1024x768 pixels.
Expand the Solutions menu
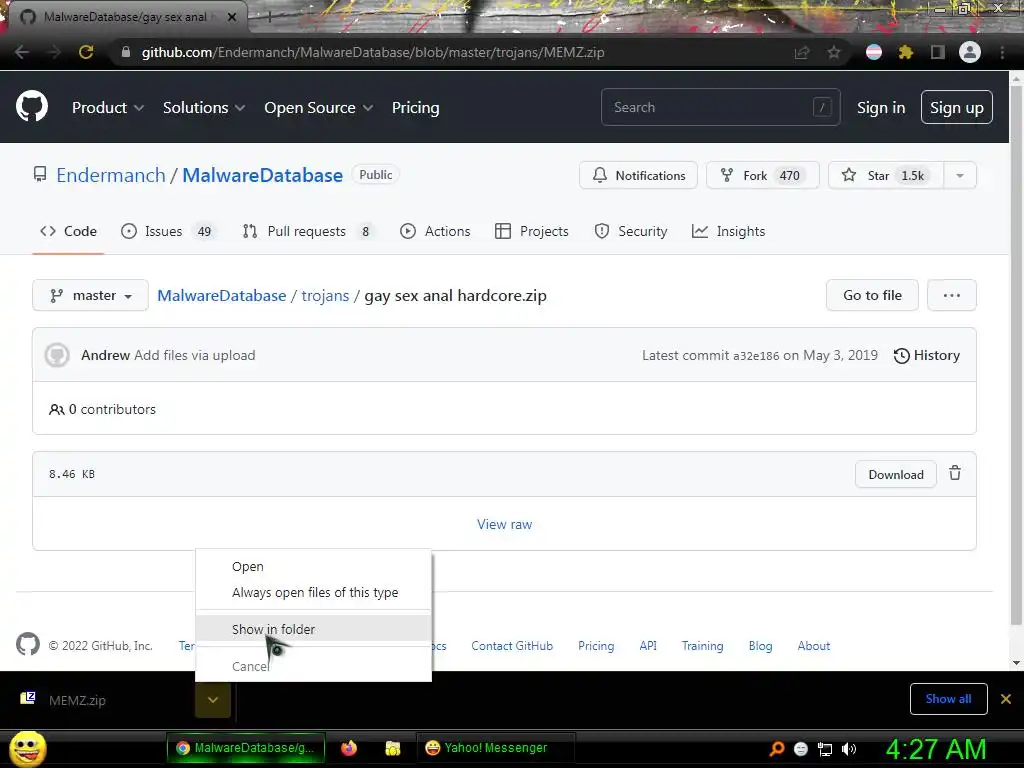204,108
